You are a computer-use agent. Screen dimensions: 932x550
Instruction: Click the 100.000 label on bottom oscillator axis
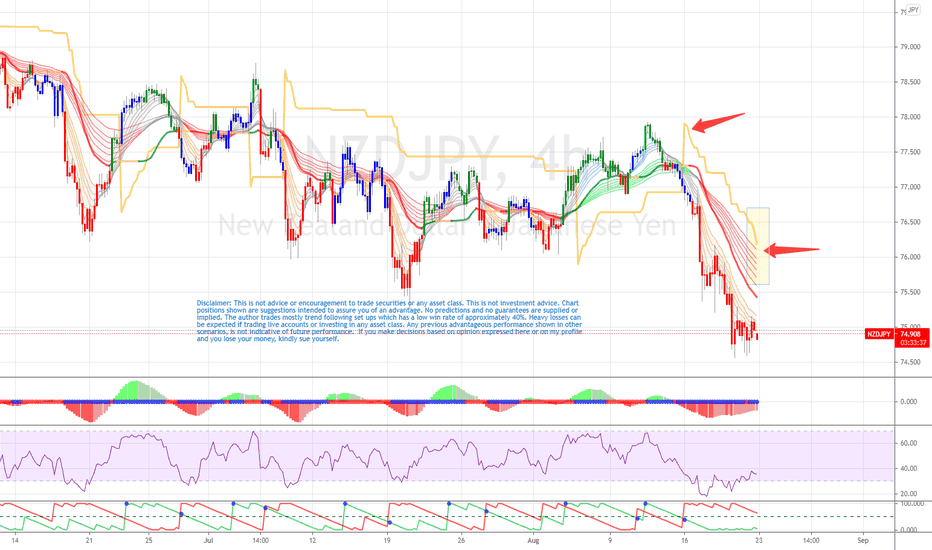coord(912,504)
